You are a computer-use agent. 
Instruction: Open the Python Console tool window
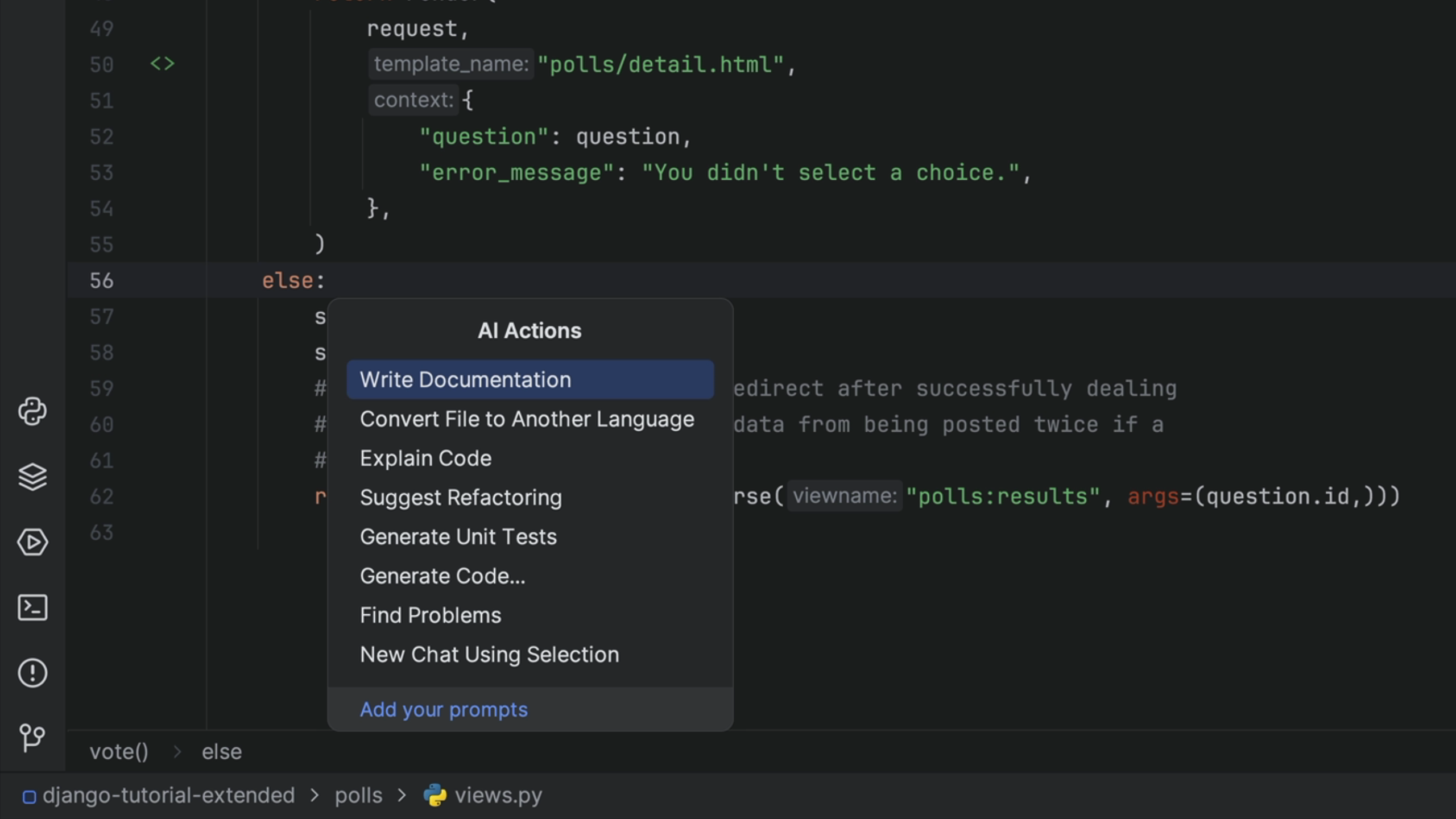tap(32, 411)
